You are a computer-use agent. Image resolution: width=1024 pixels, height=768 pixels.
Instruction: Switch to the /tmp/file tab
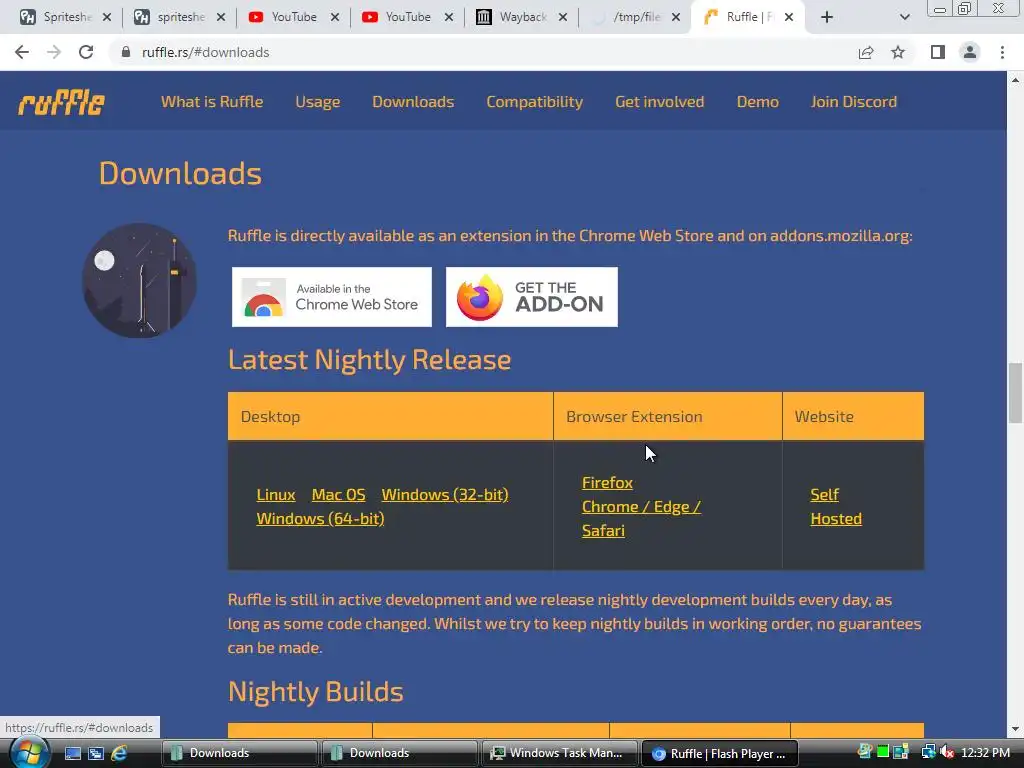(x=627, y=17)
